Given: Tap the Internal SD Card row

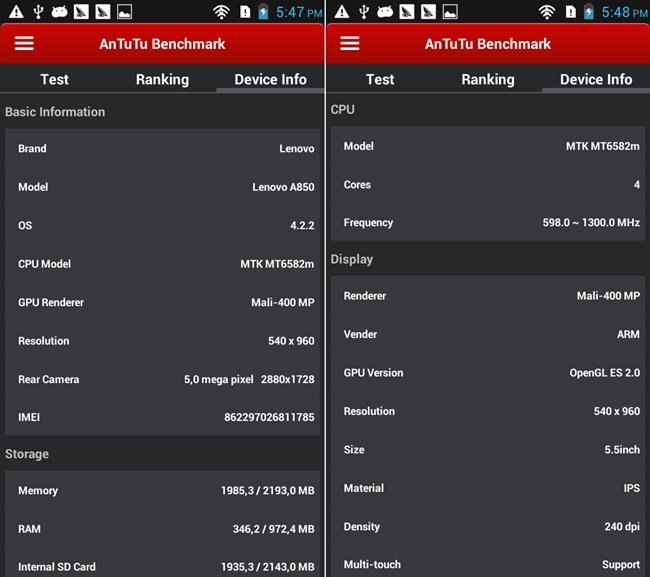Looking at the screenshot, I should 162,563.
